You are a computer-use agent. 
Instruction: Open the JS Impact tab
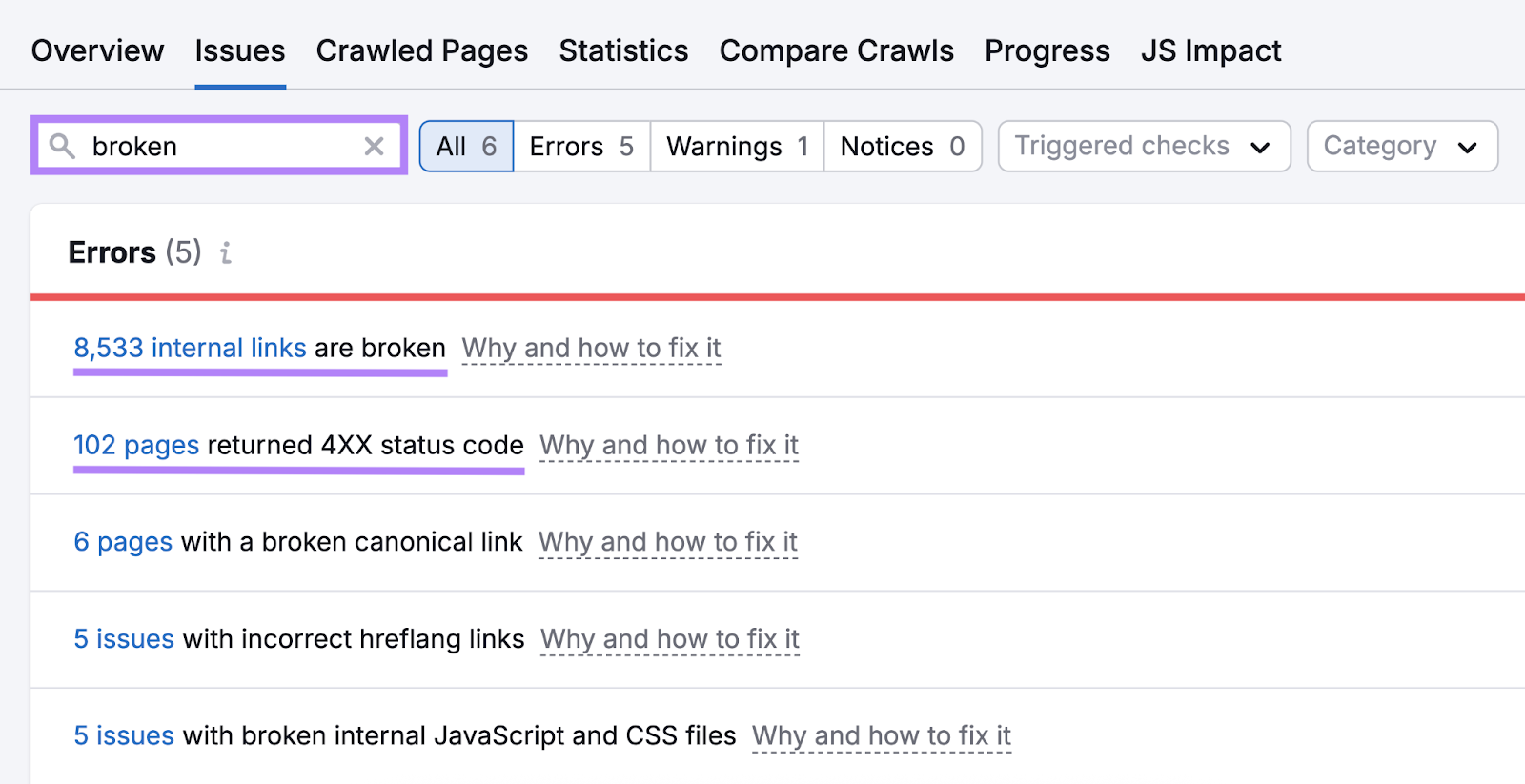click(1210, 50)
